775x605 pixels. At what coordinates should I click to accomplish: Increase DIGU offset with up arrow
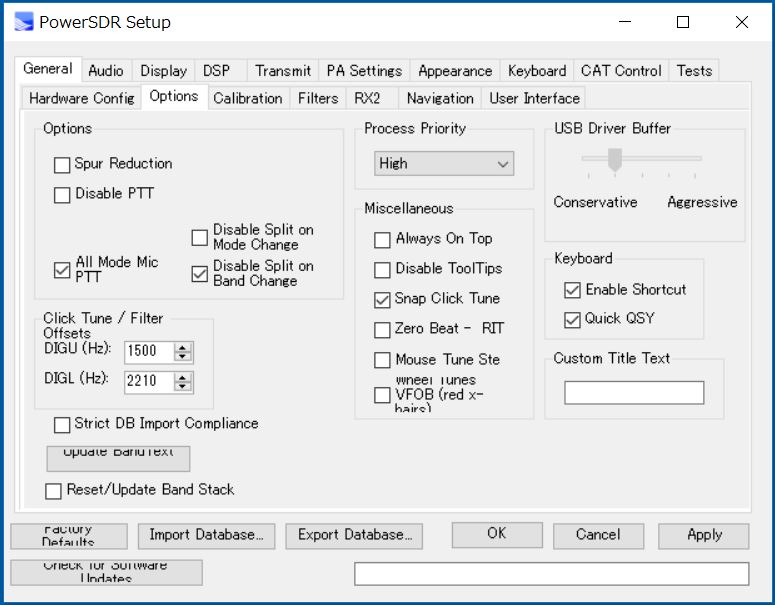point(183,347)
